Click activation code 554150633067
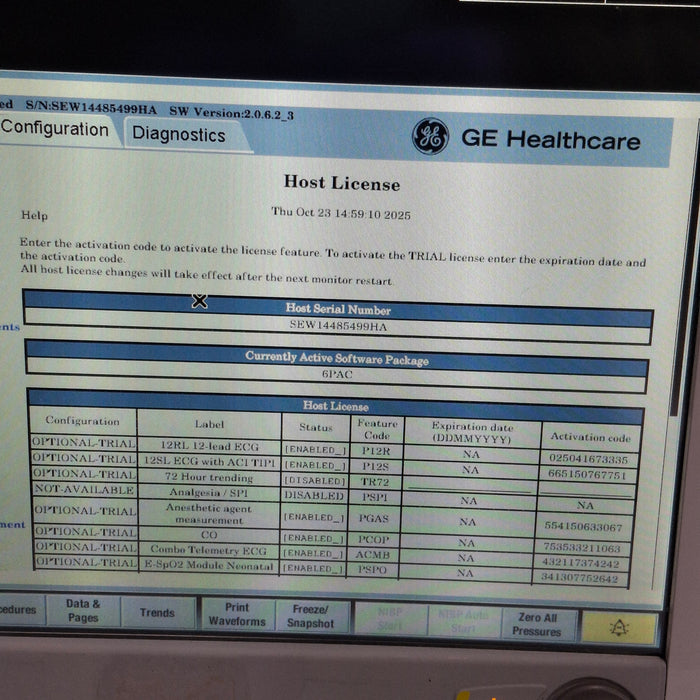 [x=583, y=527]
